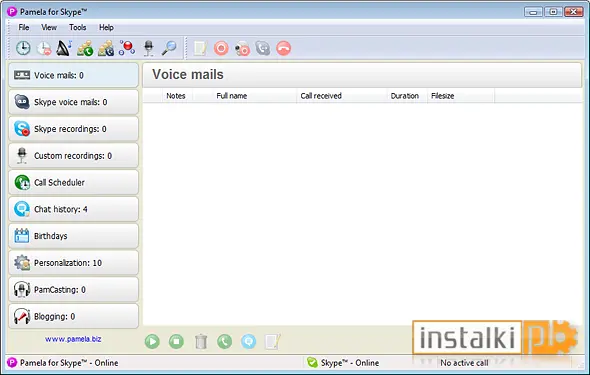Sort by the Full name column header
Screen dimensions: 590x375
[x=231, y=96]
